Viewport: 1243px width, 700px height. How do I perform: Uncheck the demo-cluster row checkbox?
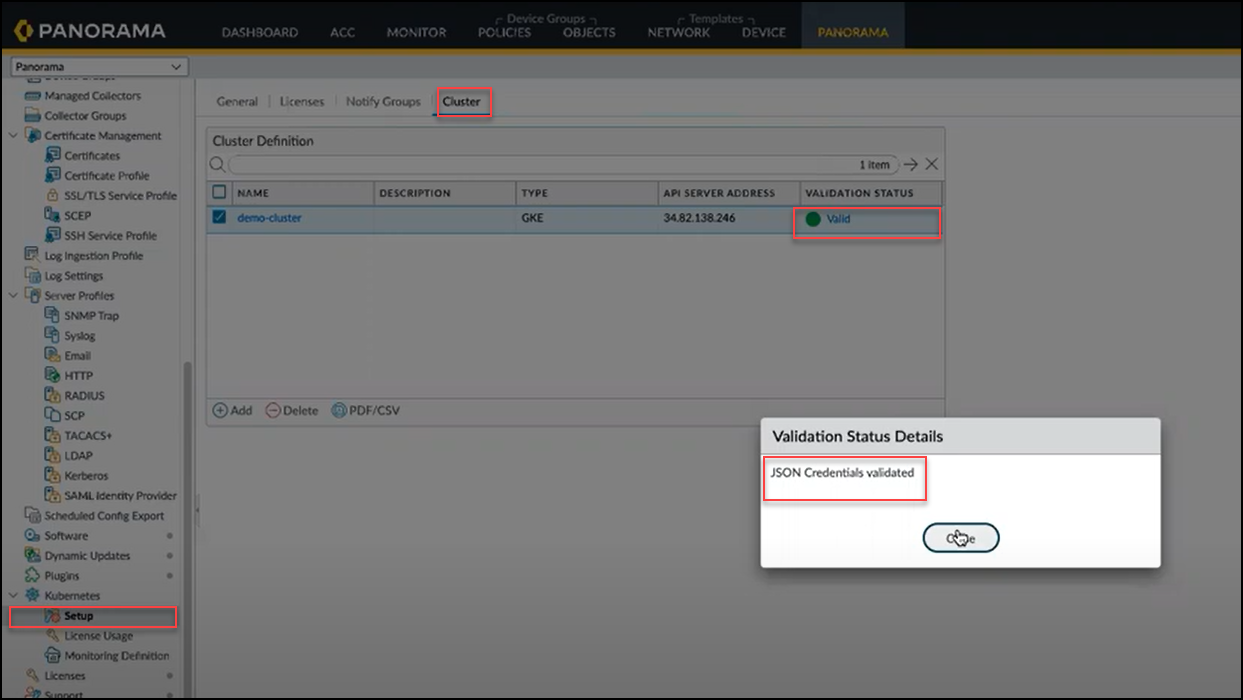[220, 217]
